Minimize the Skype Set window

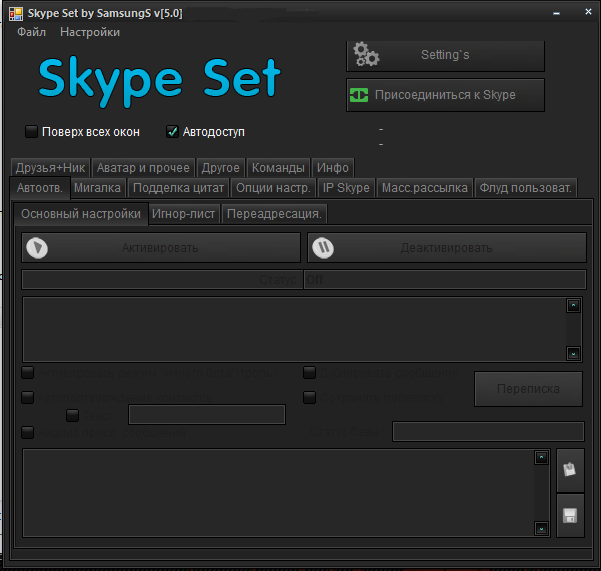556,13
